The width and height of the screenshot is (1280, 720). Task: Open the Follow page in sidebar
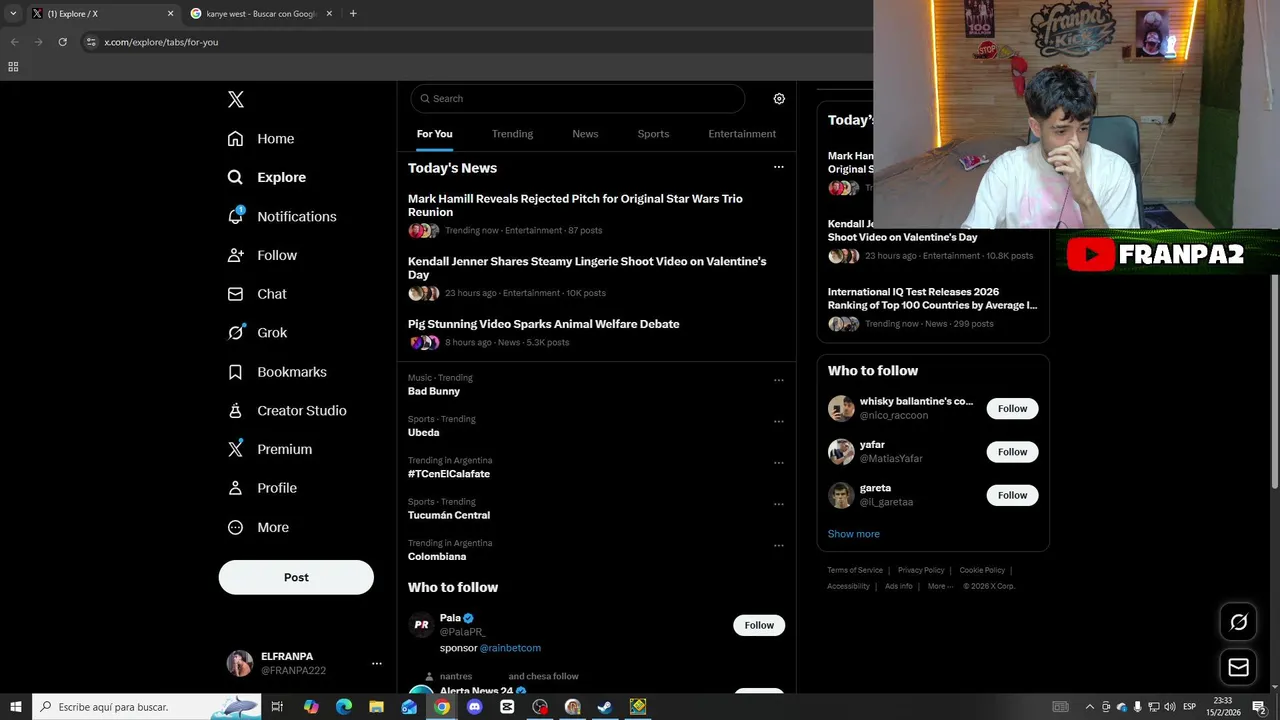coord(262,255)
